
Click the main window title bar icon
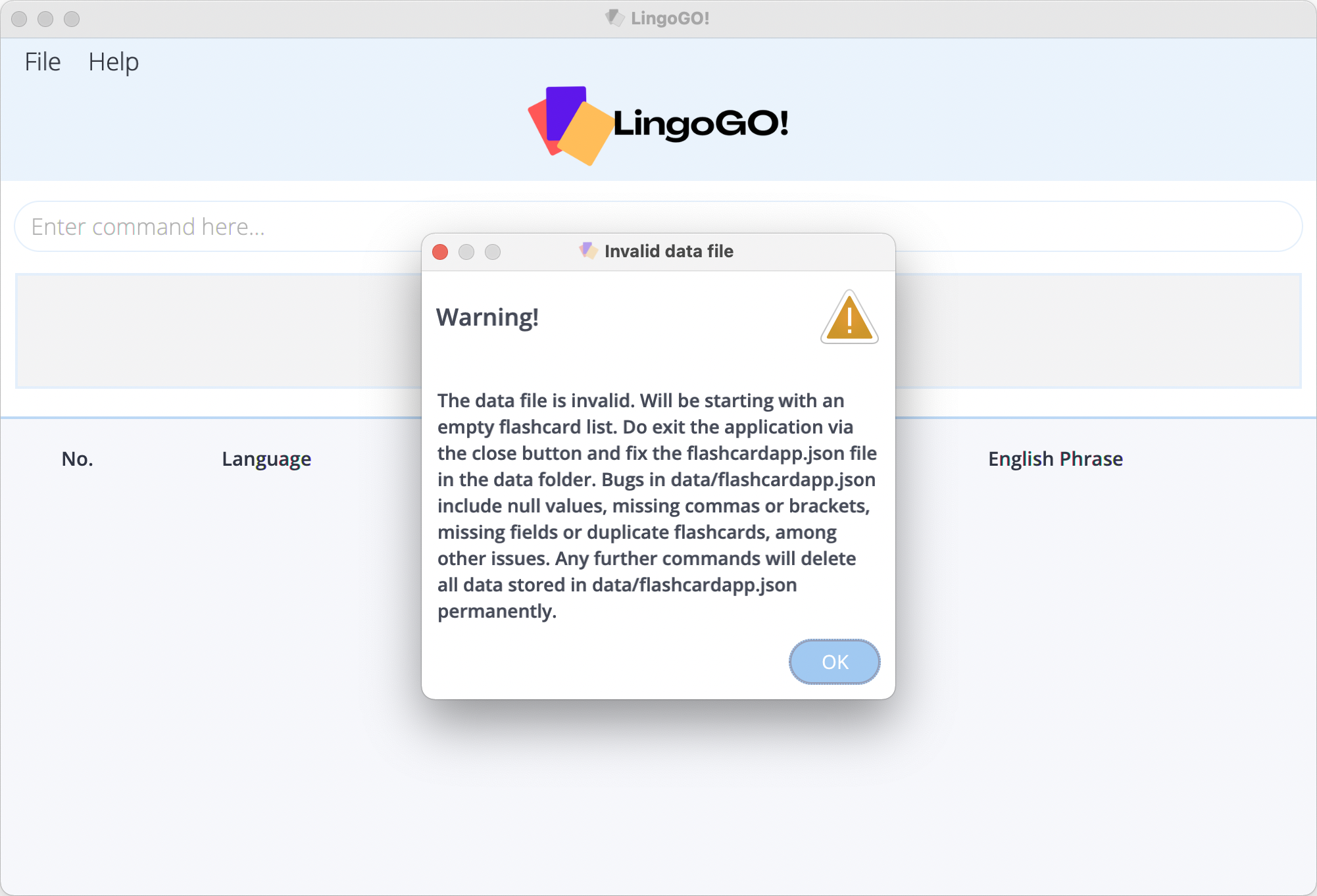pyautogui.click(x=614, y=18)
